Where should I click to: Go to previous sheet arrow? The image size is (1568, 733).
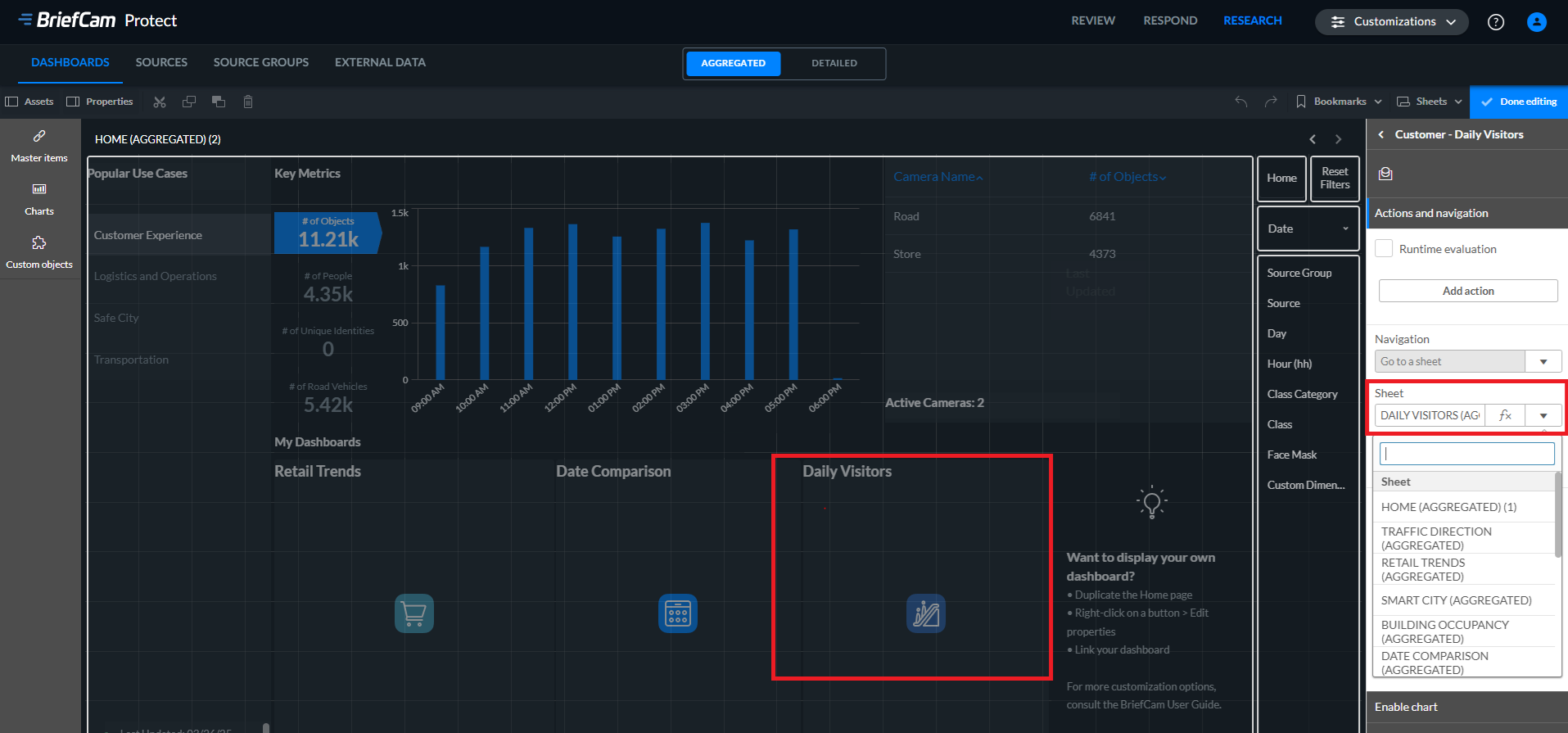1313,139
